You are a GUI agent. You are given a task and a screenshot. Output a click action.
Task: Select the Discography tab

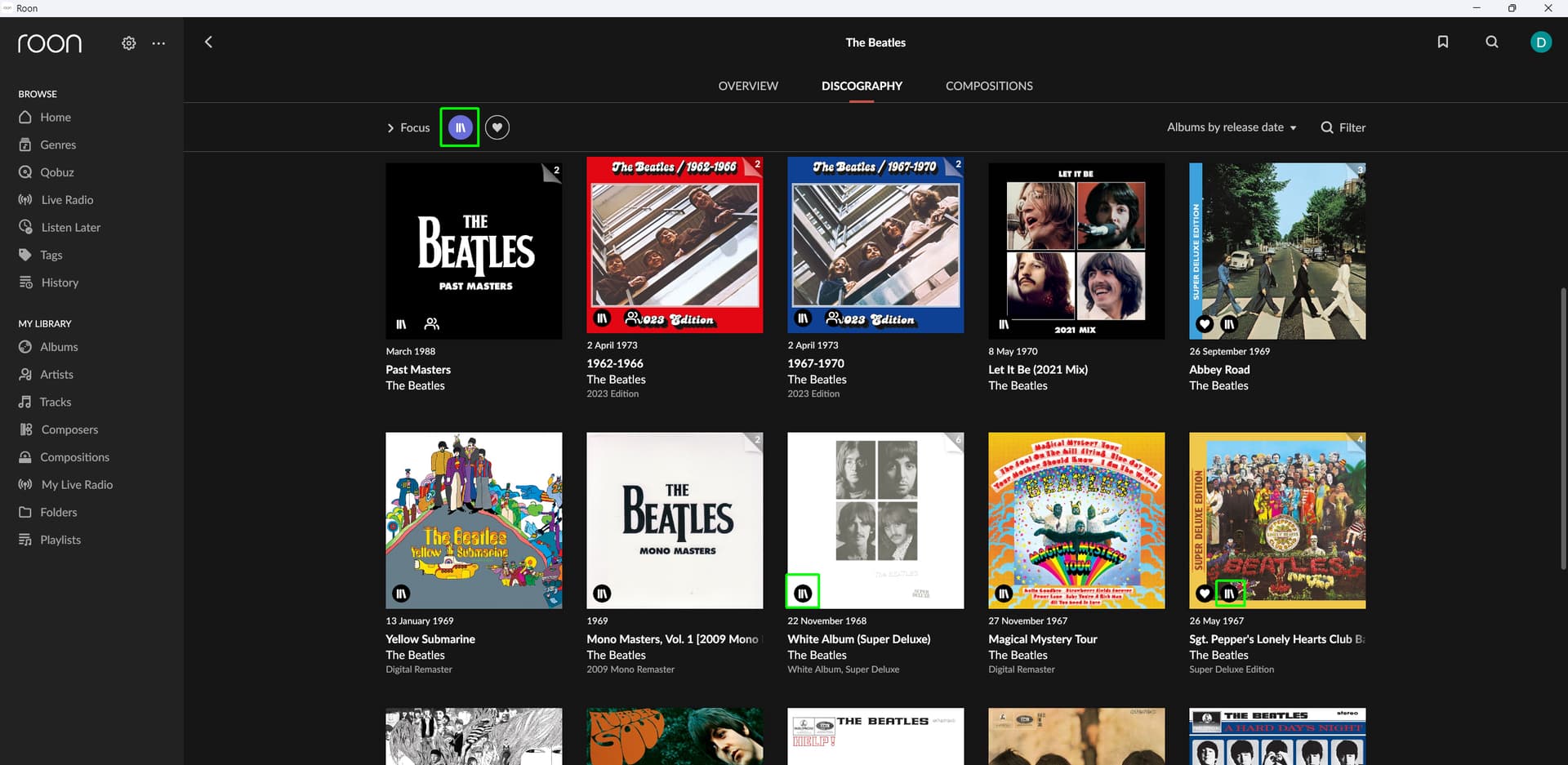862,86
